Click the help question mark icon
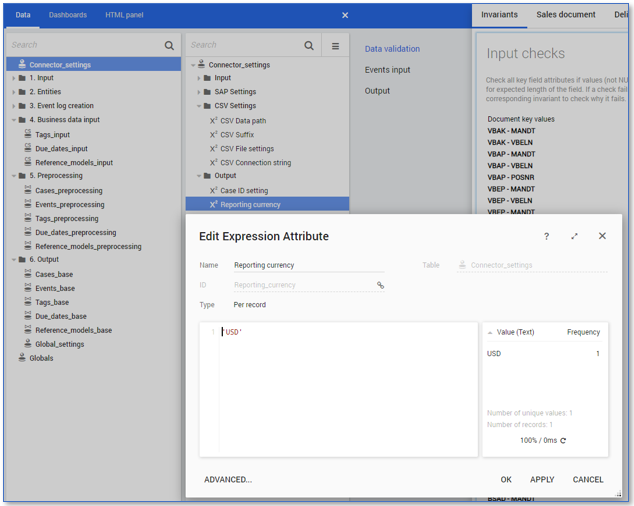The height and width of the screenshot is (506, 634). [x=546, y=236]
